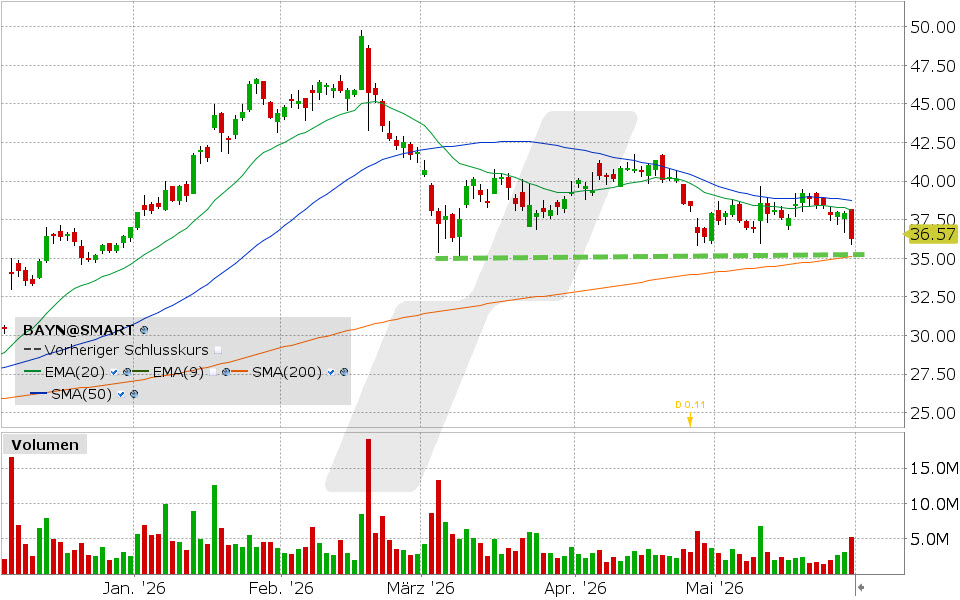Enable the Vorheriger Schlusskurs checkbox
The height and width of the screenshot is (600, 960).
218,350
